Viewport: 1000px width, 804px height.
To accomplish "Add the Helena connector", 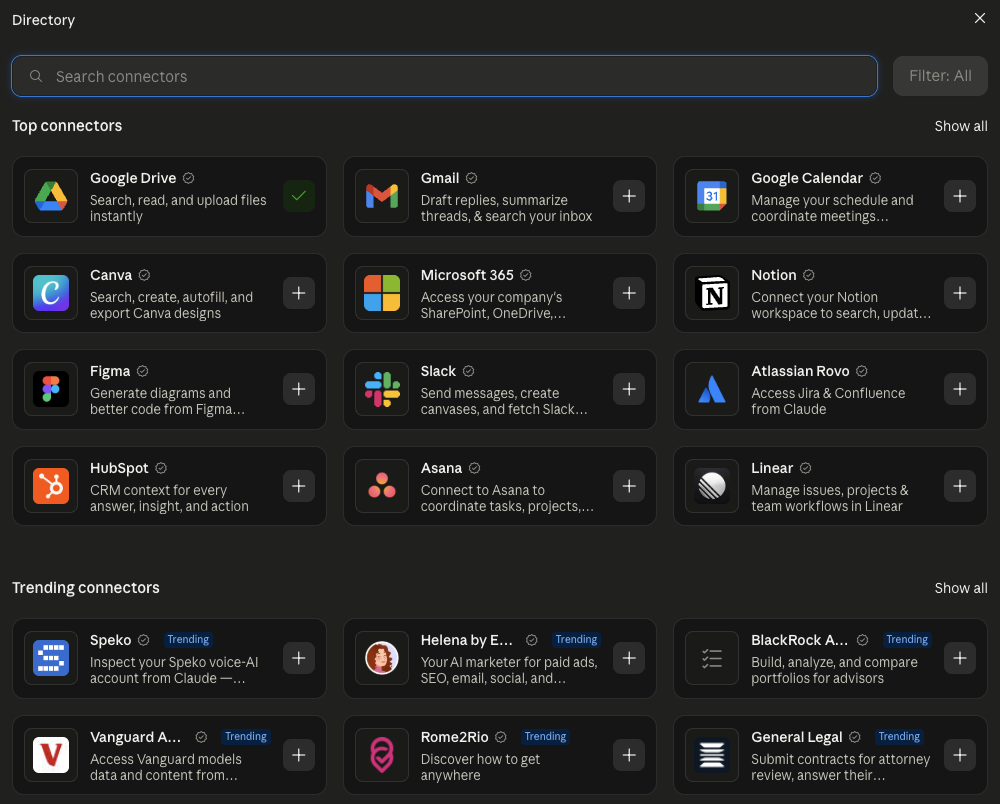I will (629, 658).
